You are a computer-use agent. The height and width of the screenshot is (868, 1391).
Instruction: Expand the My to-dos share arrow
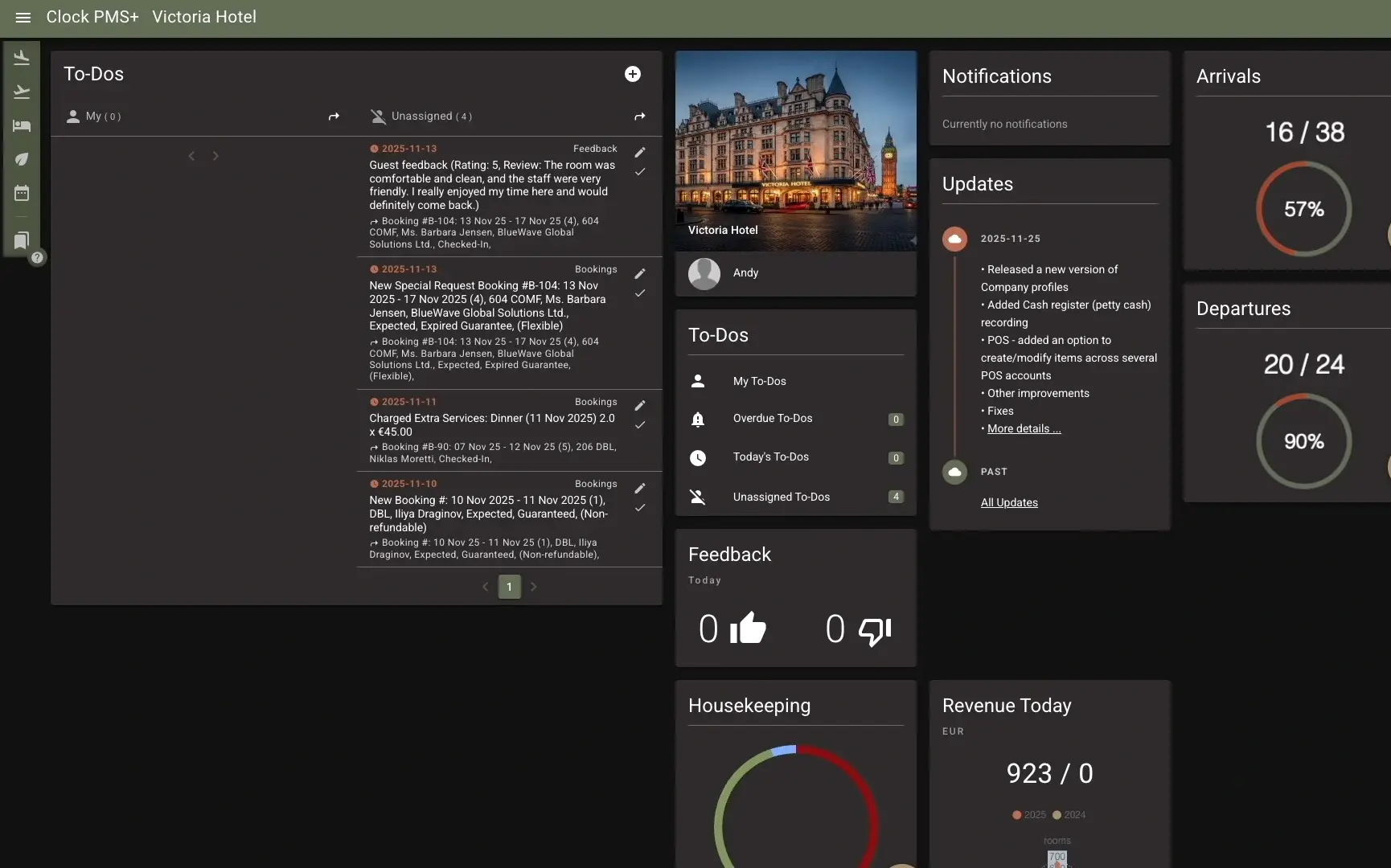coord(334,117)
